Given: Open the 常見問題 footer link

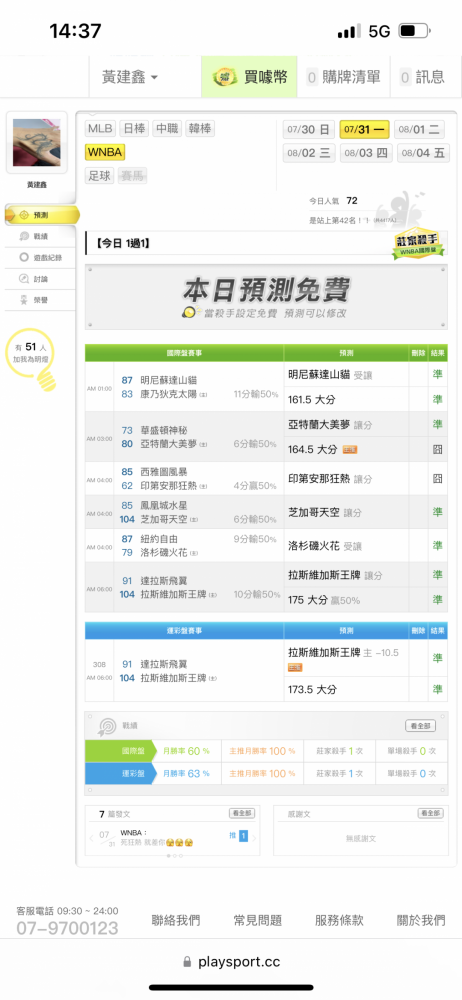Looking at the screenshot, I should point(257,920).
